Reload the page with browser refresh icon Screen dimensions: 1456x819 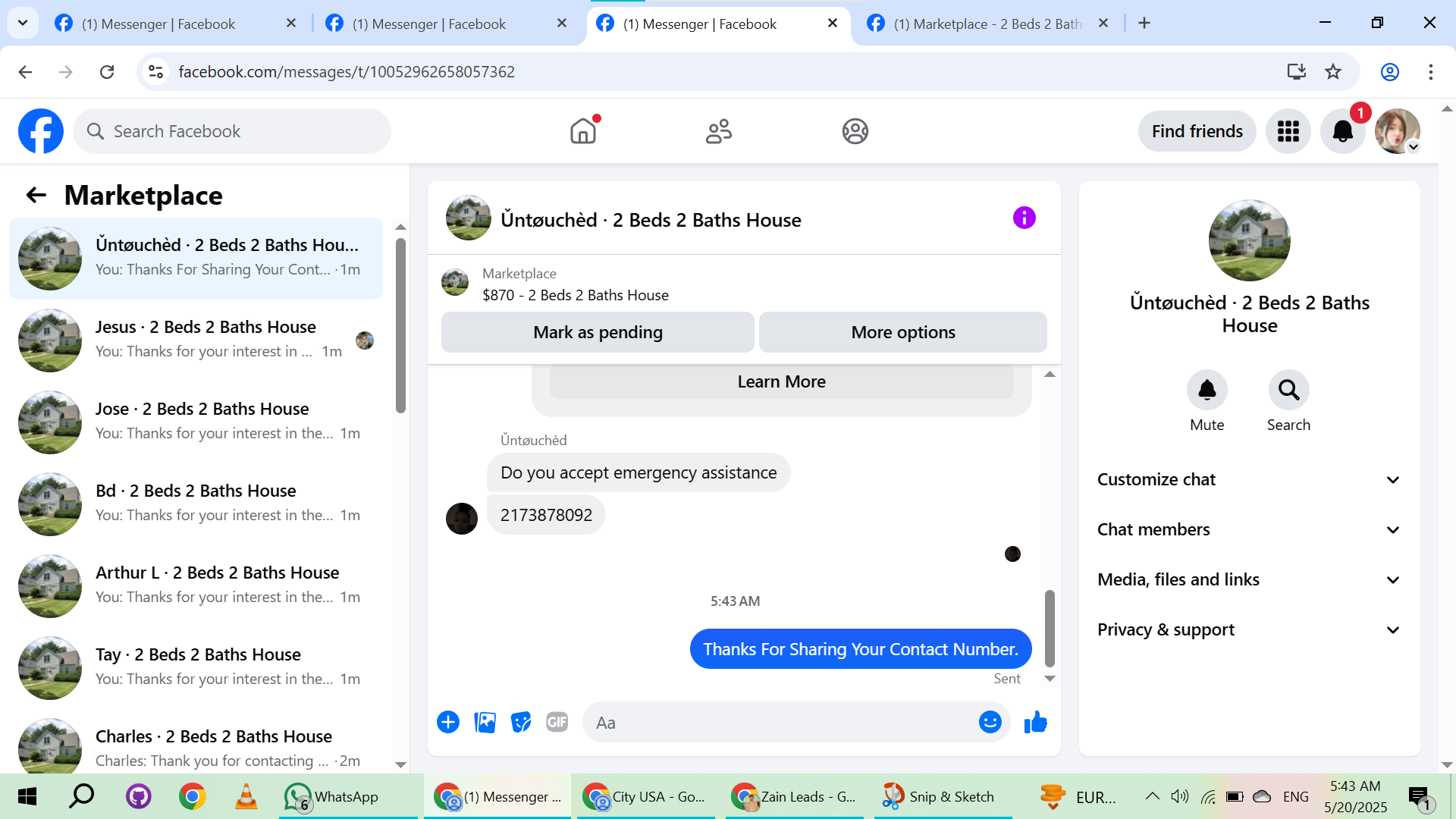tap(107, 72)
